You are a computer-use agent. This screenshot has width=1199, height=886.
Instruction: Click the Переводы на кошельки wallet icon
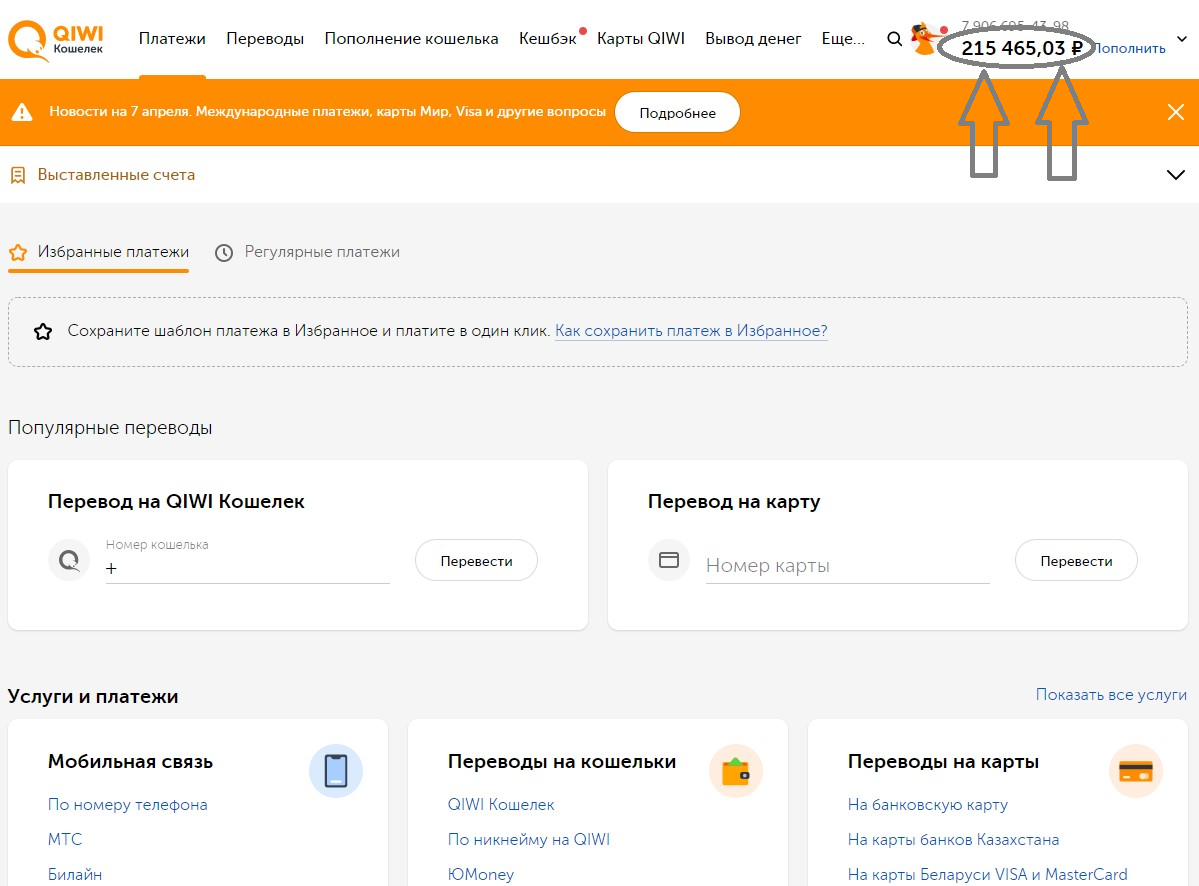click(736, 771)
